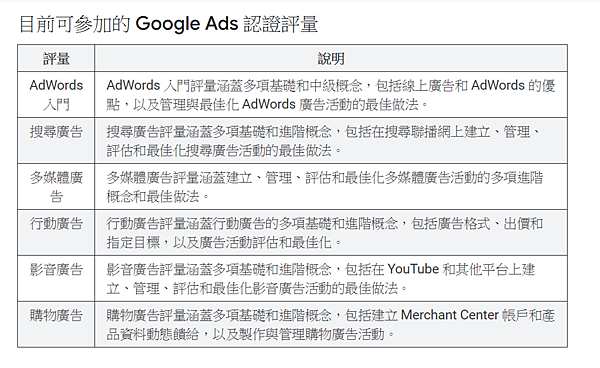Select the description cell mentioning YouTube
The image size is (600, 368).
[331, 278]
